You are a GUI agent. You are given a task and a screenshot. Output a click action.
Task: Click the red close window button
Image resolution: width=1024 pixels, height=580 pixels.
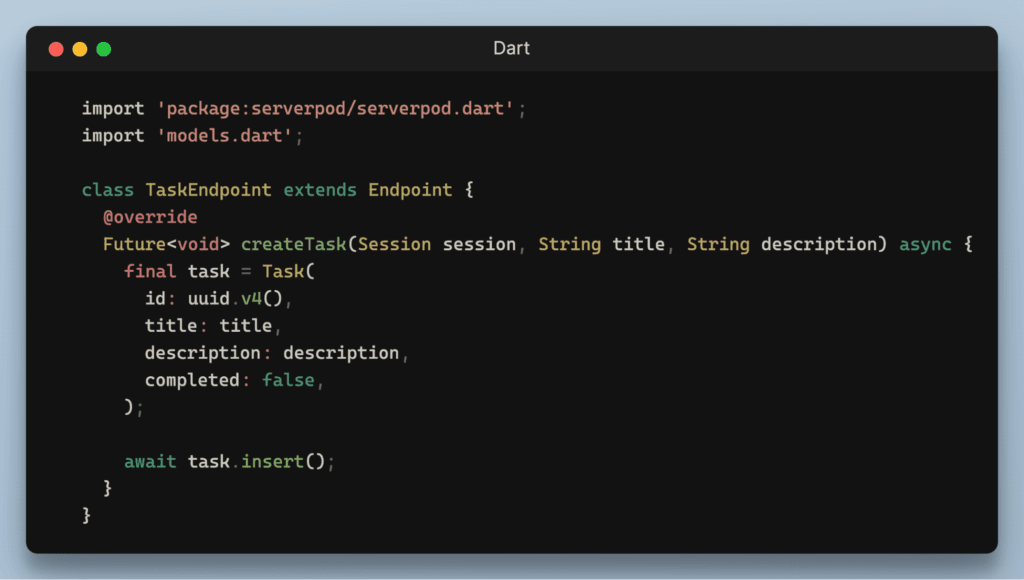[x=56, y=49]
